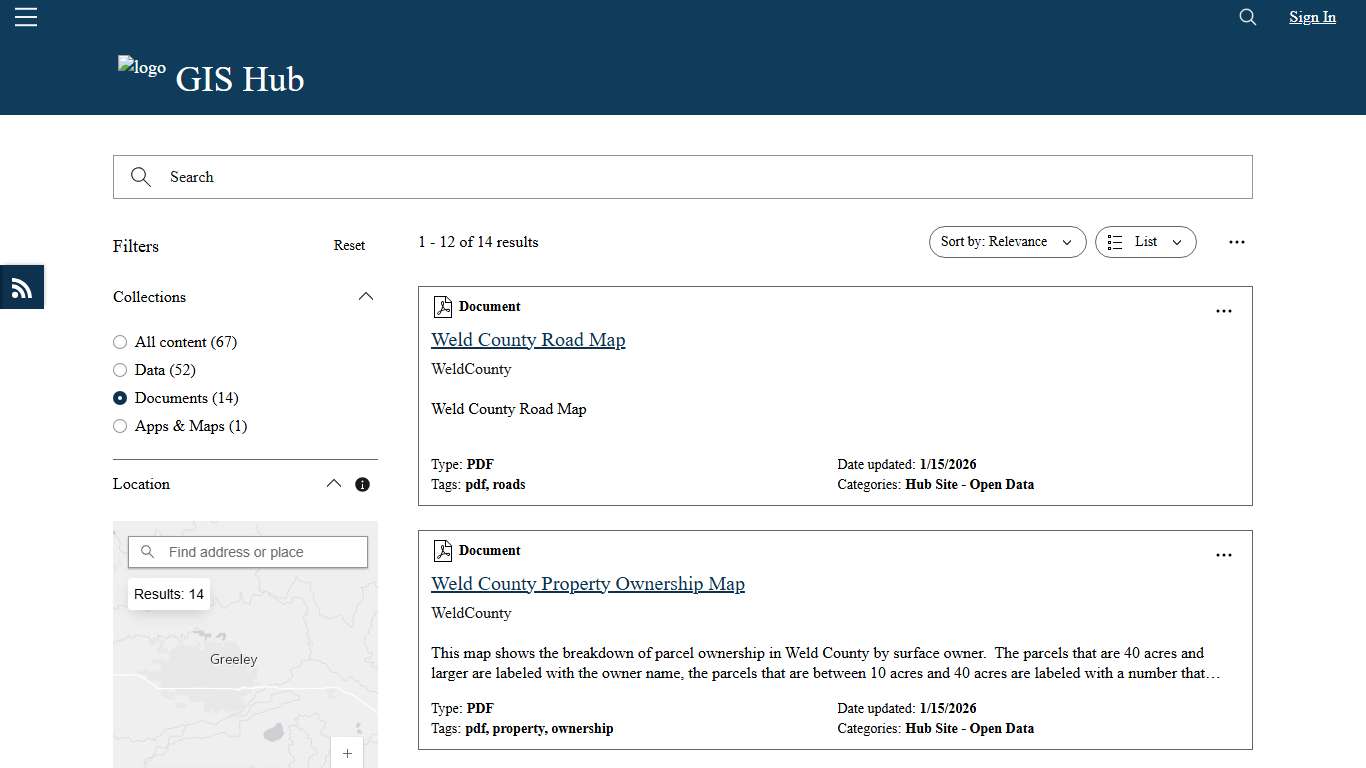This screenshot has height=768, width=1366.
Task: Click the Sign In link
Action: click(x=1311, y=17)
